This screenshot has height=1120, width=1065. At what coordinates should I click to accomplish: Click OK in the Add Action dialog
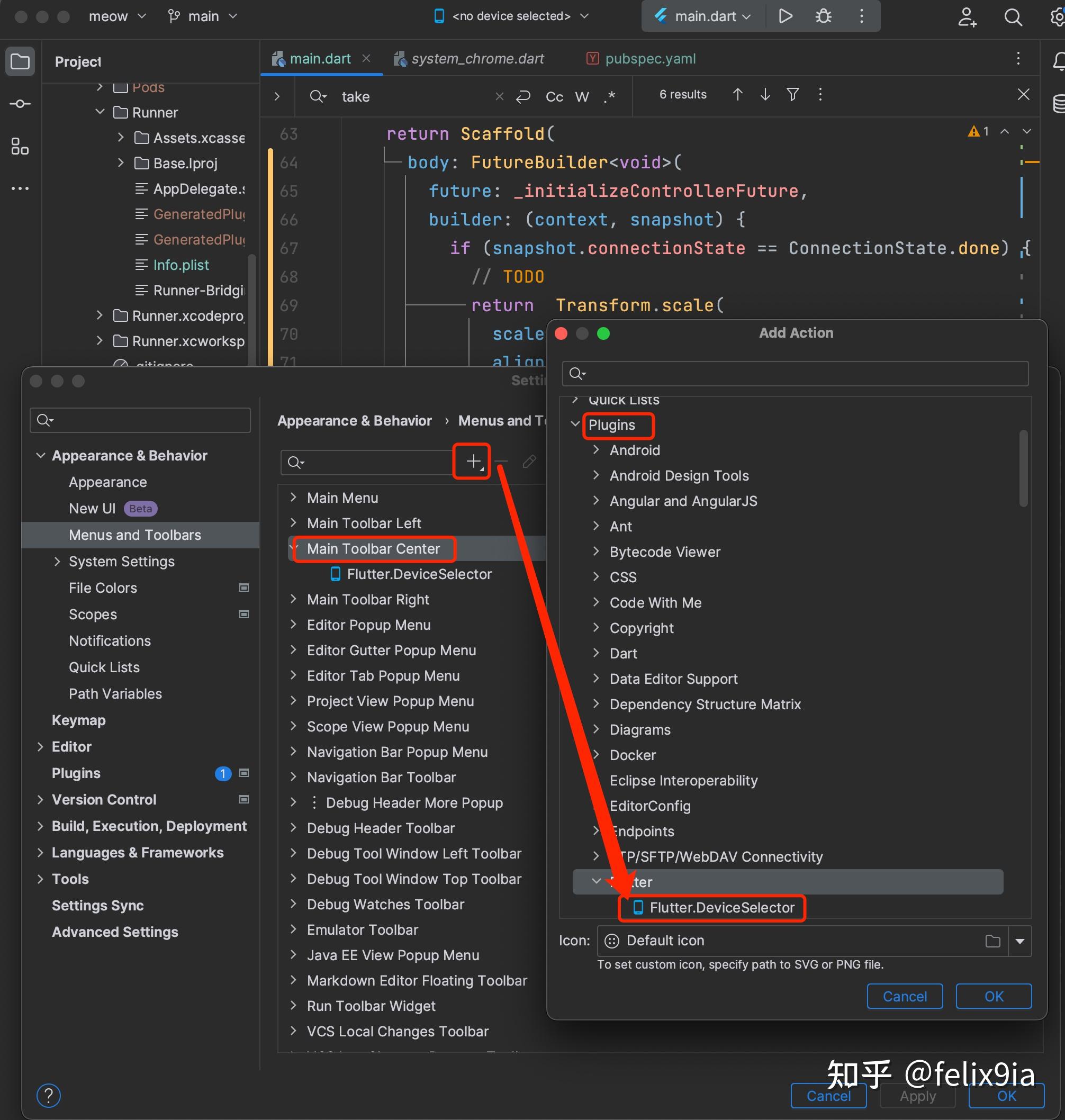pyautogui.click(x=993, y=996)
